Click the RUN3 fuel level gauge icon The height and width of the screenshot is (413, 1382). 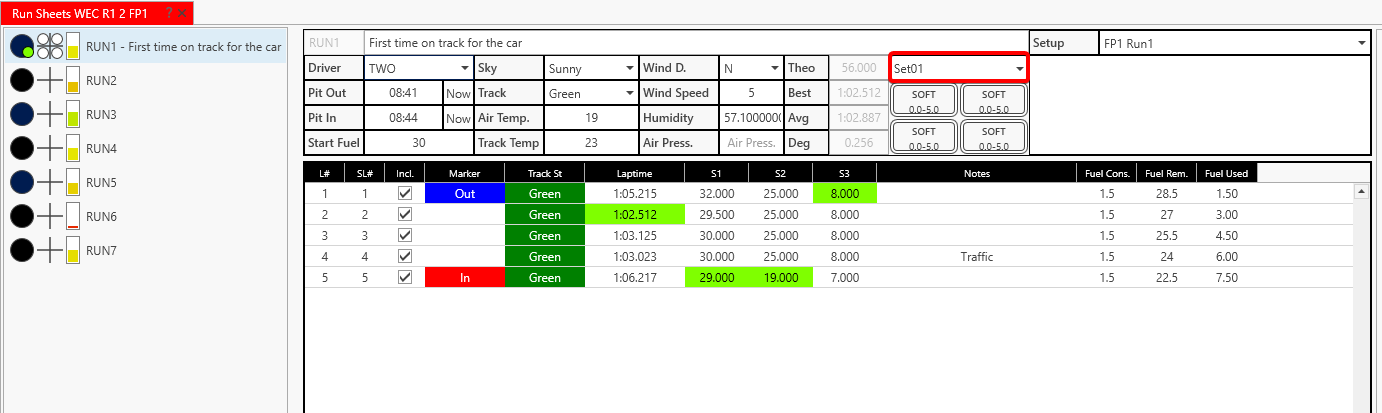tap(73, 115)
